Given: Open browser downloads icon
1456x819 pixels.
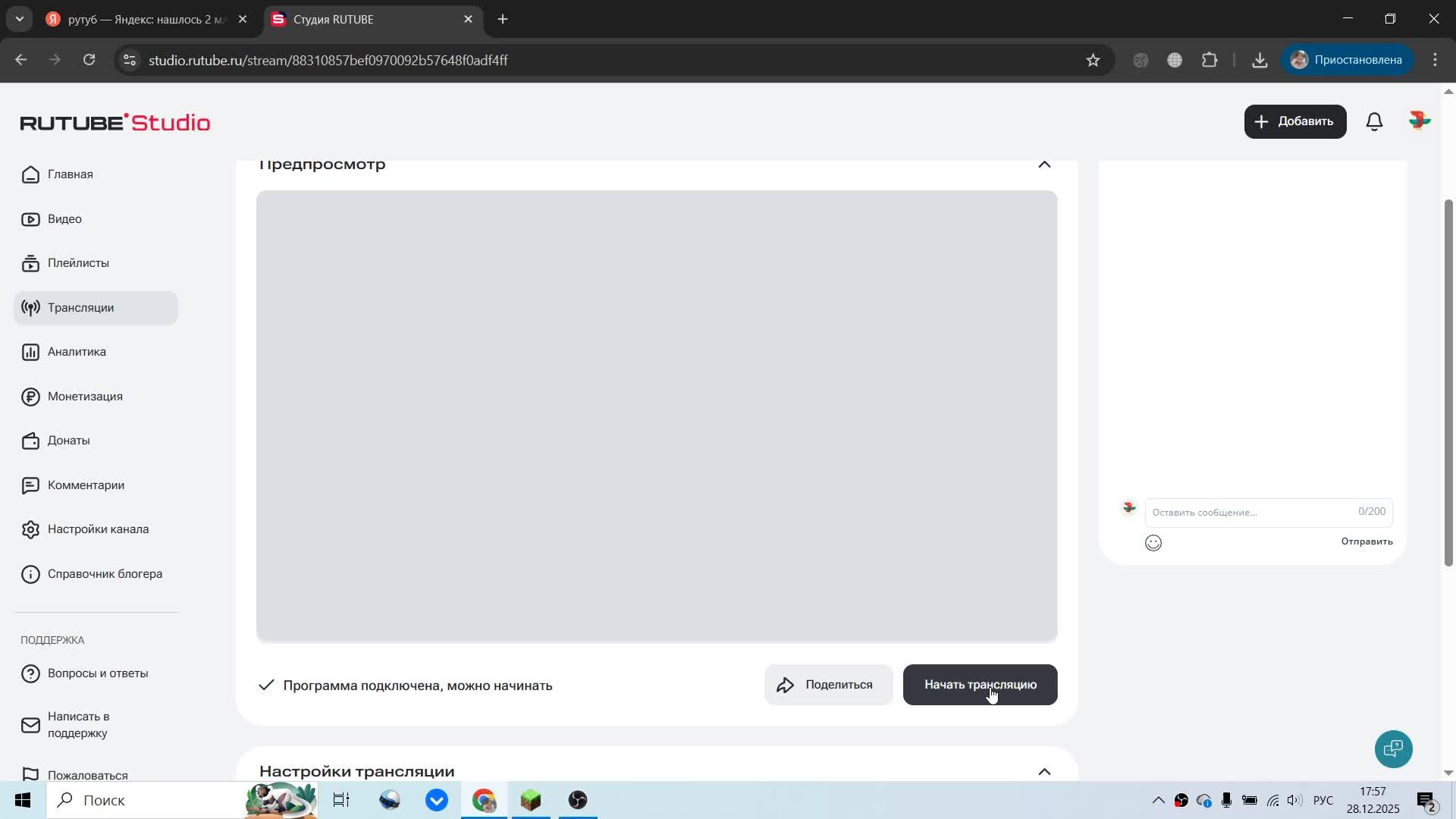Looking at the screenshot, I should (1260, 60).
